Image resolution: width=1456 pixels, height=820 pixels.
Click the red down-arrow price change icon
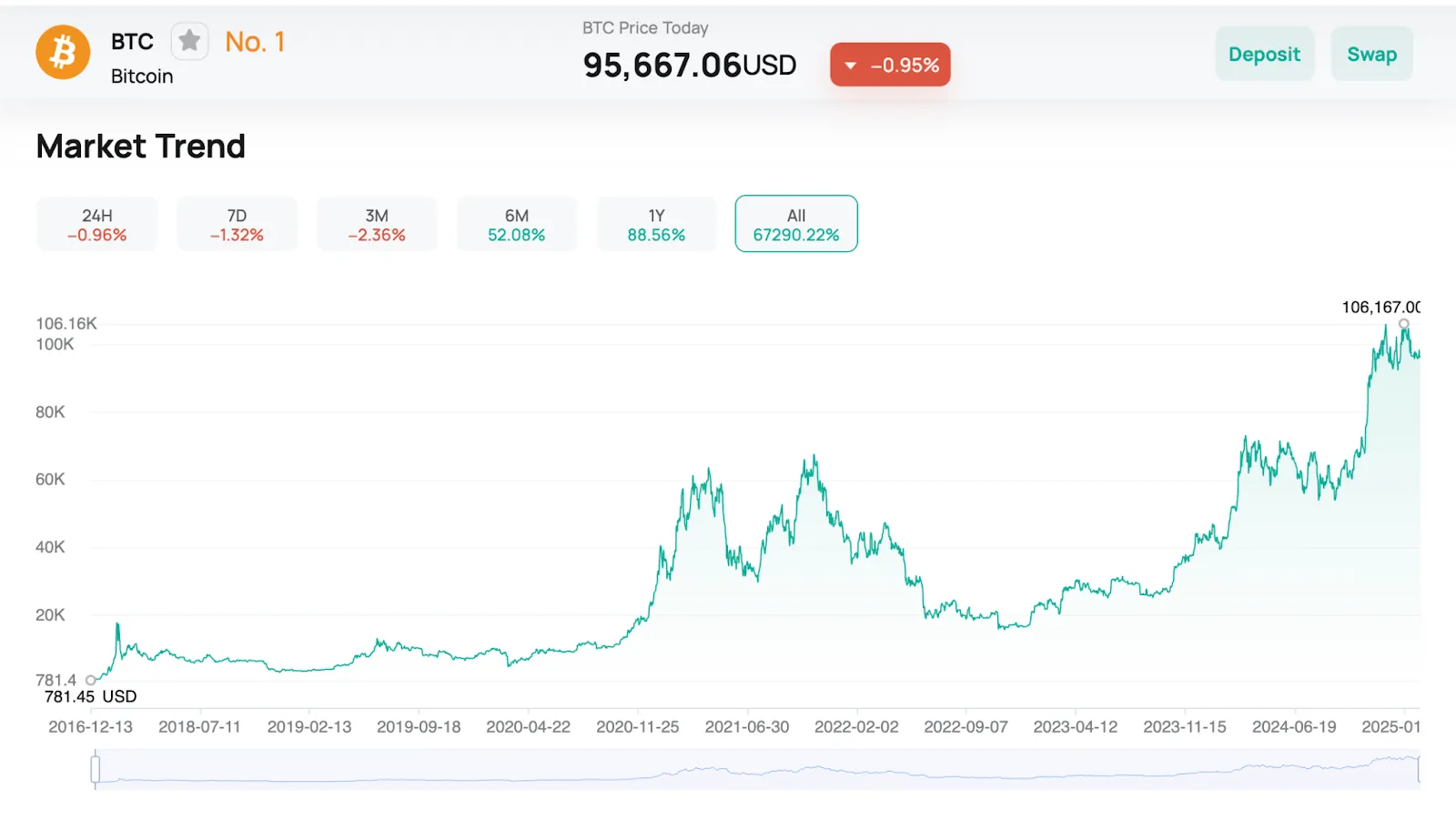point(851,66)
